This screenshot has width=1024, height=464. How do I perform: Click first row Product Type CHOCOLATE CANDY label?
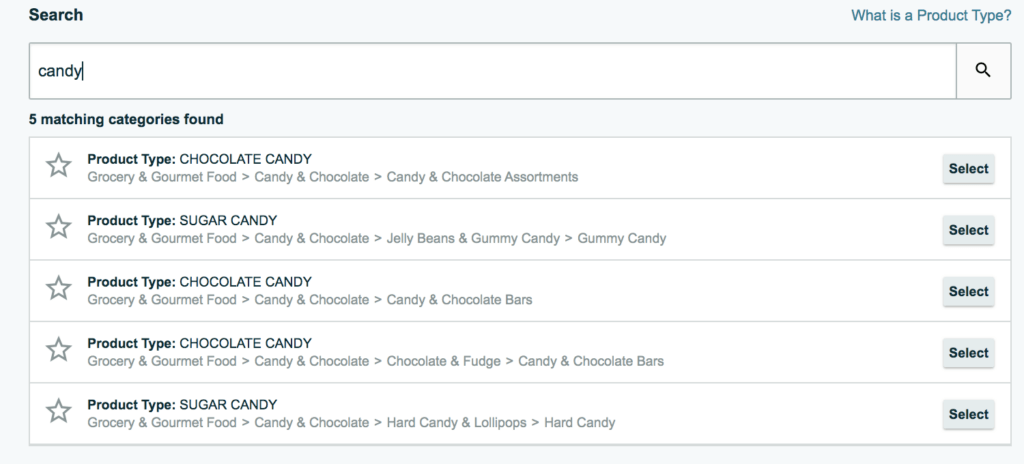(200, 159)
